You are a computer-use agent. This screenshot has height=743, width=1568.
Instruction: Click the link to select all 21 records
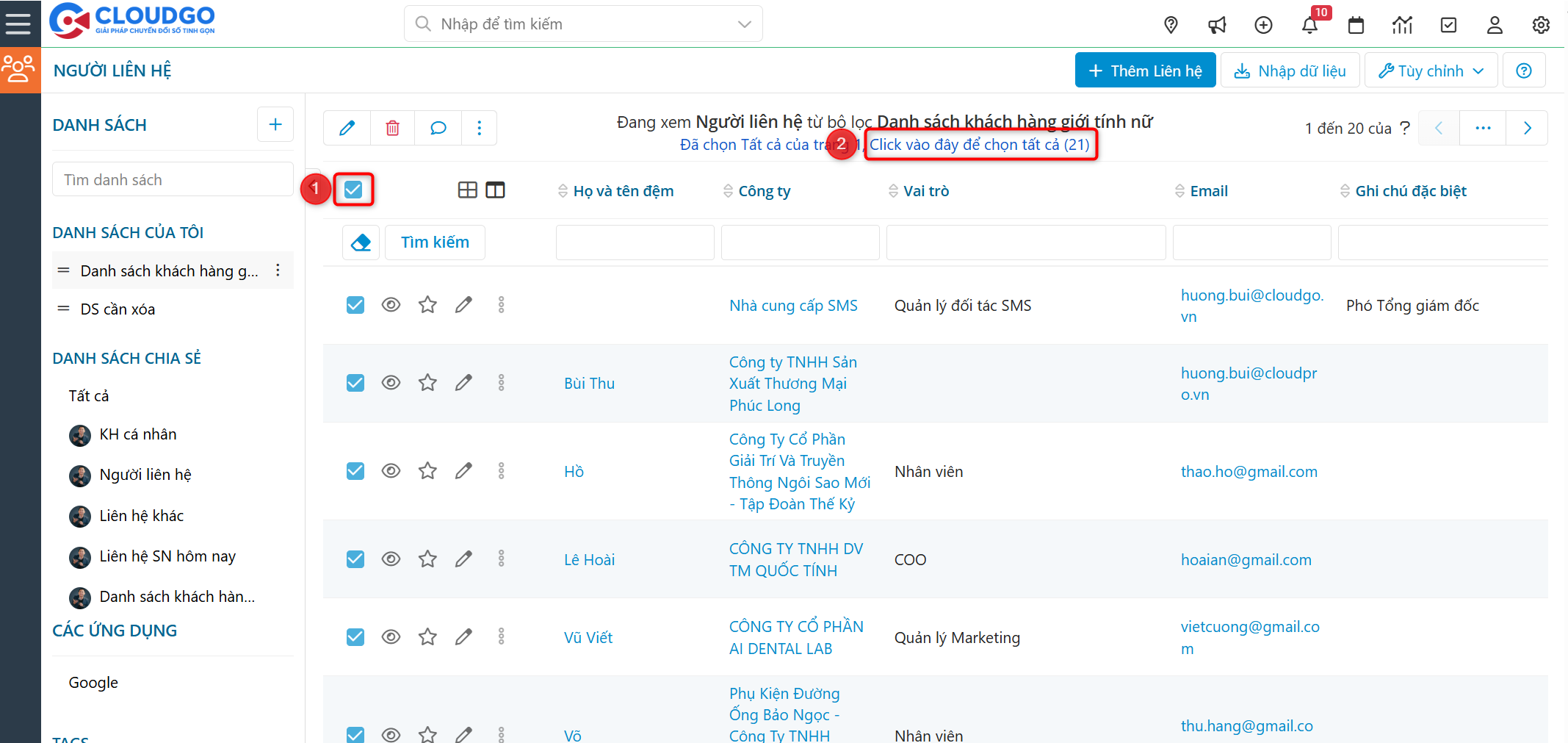click(x=979, y=145)
